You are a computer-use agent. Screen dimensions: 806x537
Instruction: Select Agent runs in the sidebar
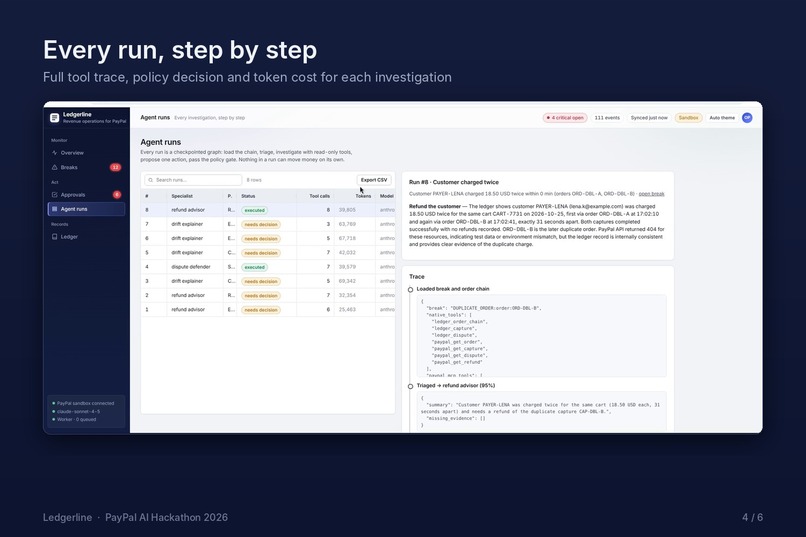point(86,209)
